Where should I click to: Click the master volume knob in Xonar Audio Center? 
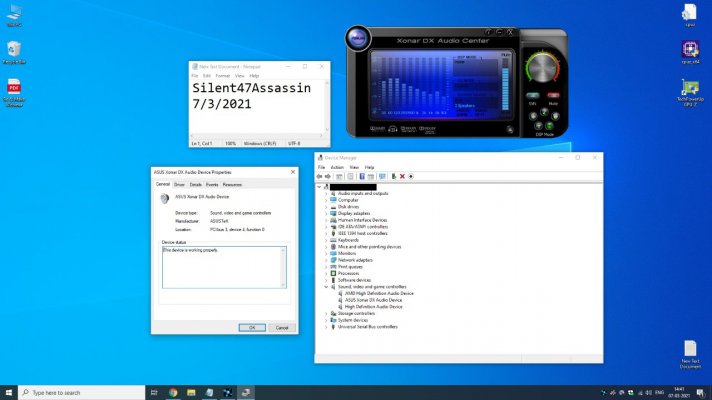[543, 68]
